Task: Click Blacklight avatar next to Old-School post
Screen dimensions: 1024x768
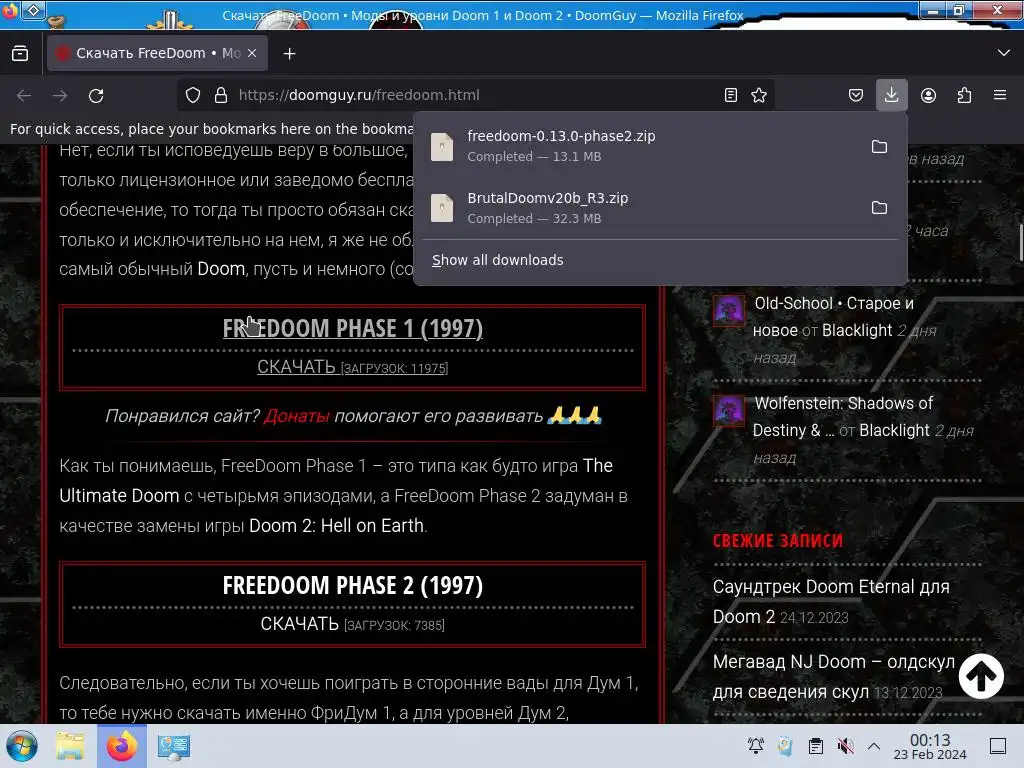Action: (x=729, y=310)
